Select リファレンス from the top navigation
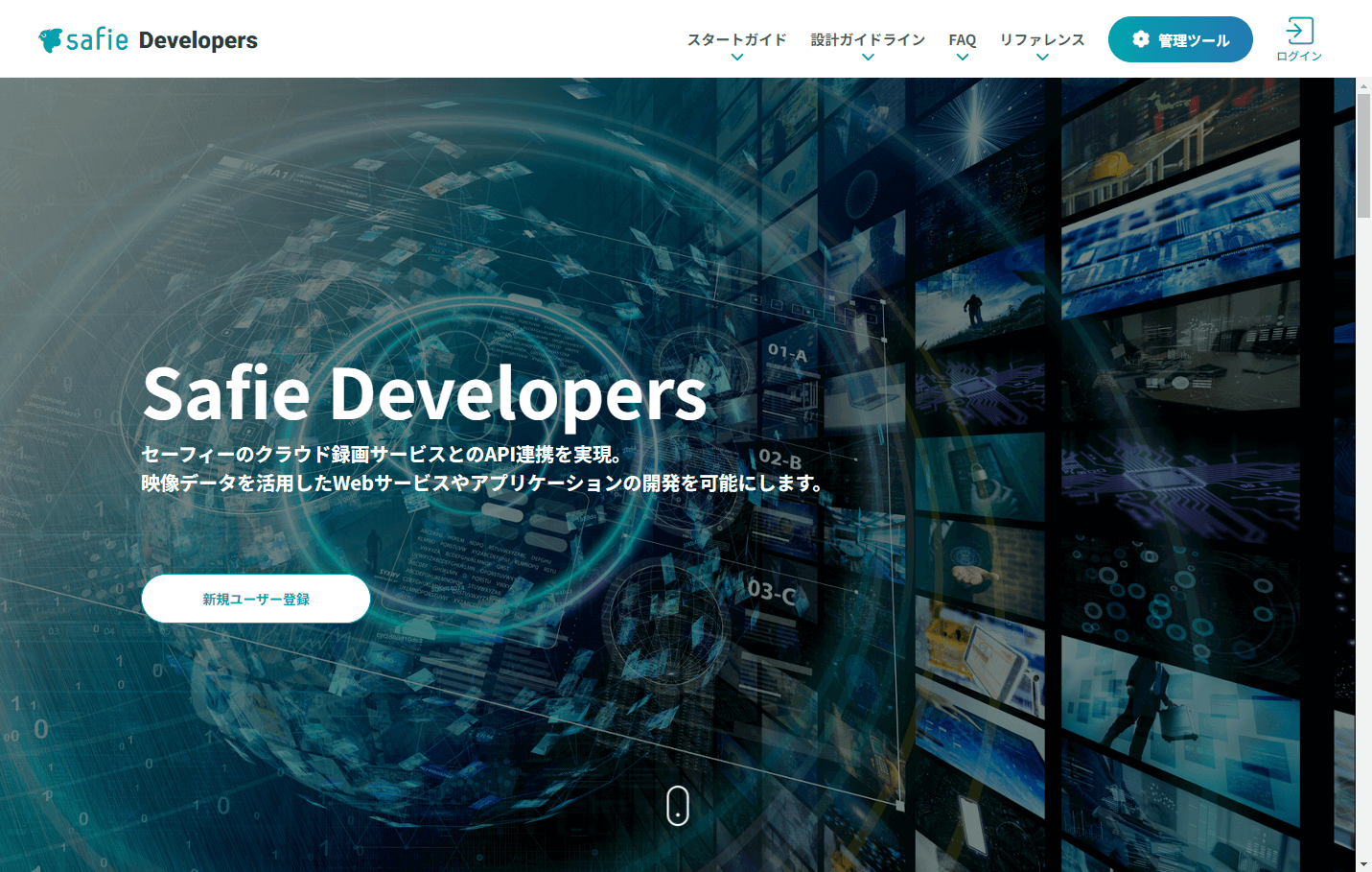This screenshot has width=1372, height=872. click(x=1042, y=39)
